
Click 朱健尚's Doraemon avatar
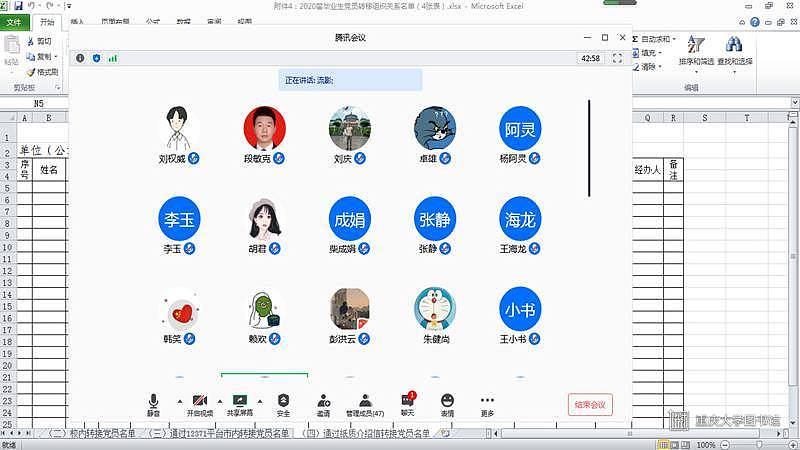pos(435,309)
